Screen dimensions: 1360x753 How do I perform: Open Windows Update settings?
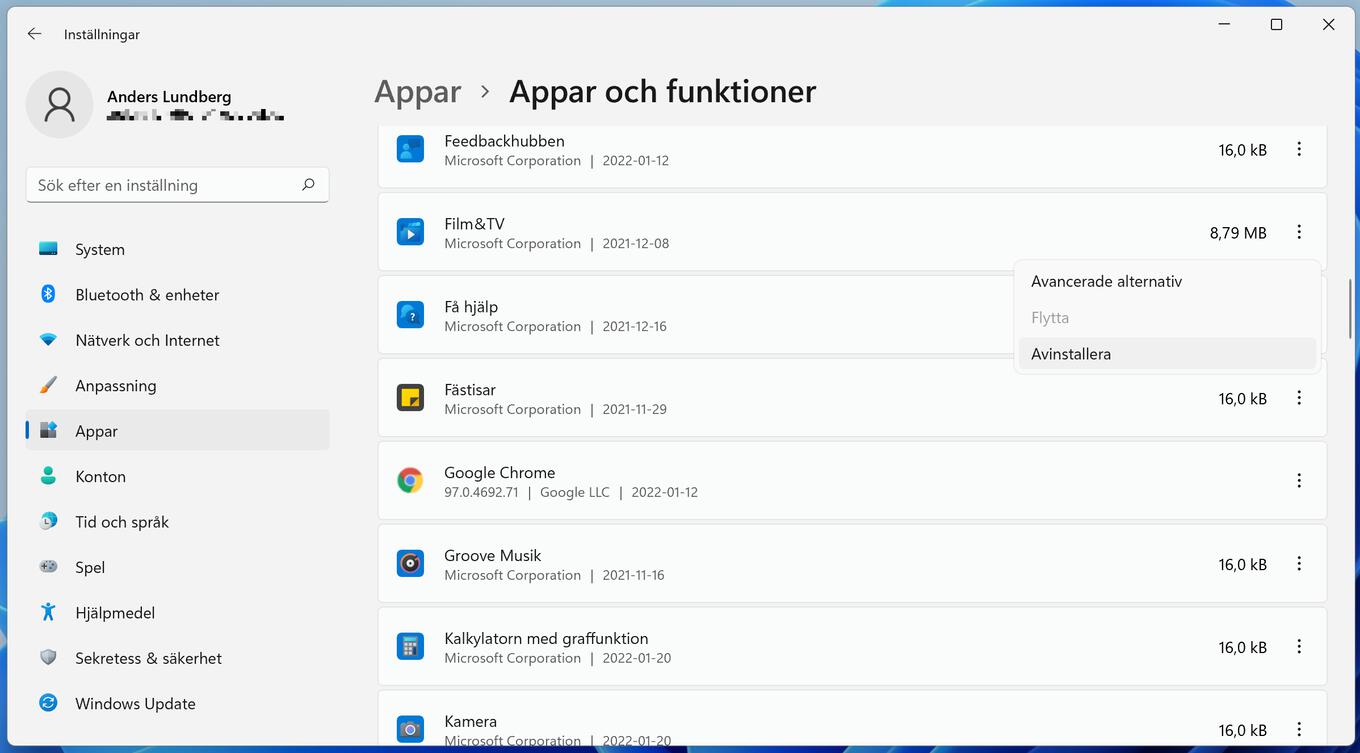(177, 704)
